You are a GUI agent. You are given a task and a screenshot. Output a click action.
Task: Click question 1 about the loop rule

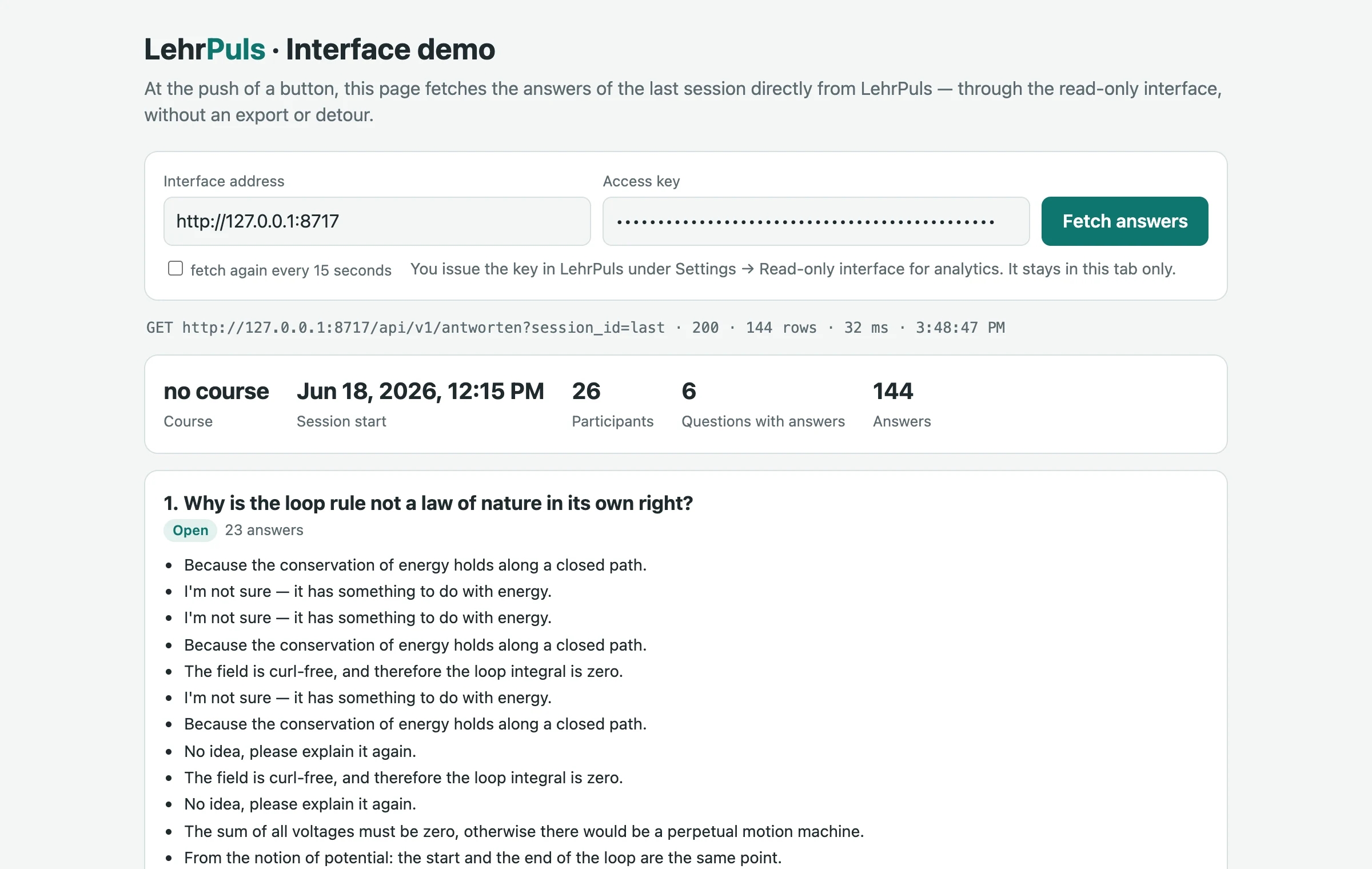pyautogui.click(x=428, y=503)
